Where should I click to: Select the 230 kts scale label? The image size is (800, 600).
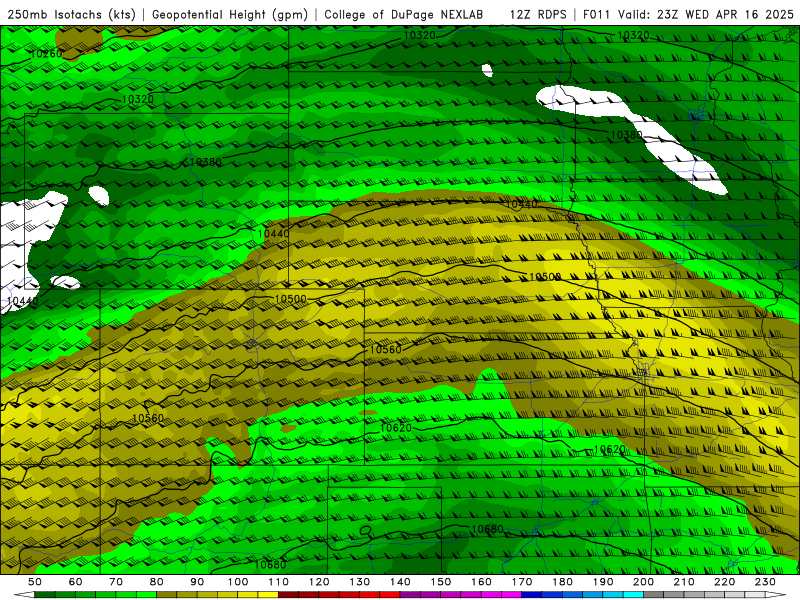point(765,582)
